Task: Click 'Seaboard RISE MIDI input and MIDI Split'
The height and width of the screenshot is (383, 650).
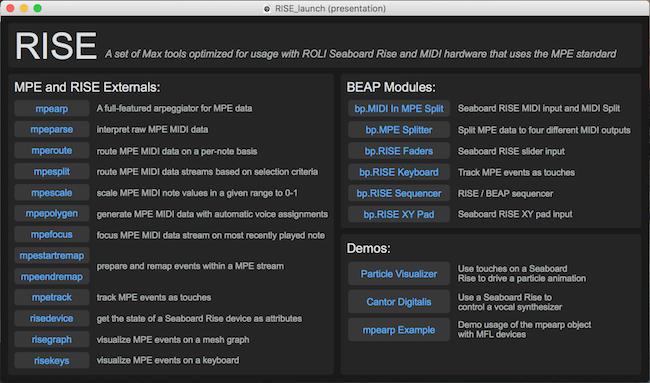Action: (539, 109)
